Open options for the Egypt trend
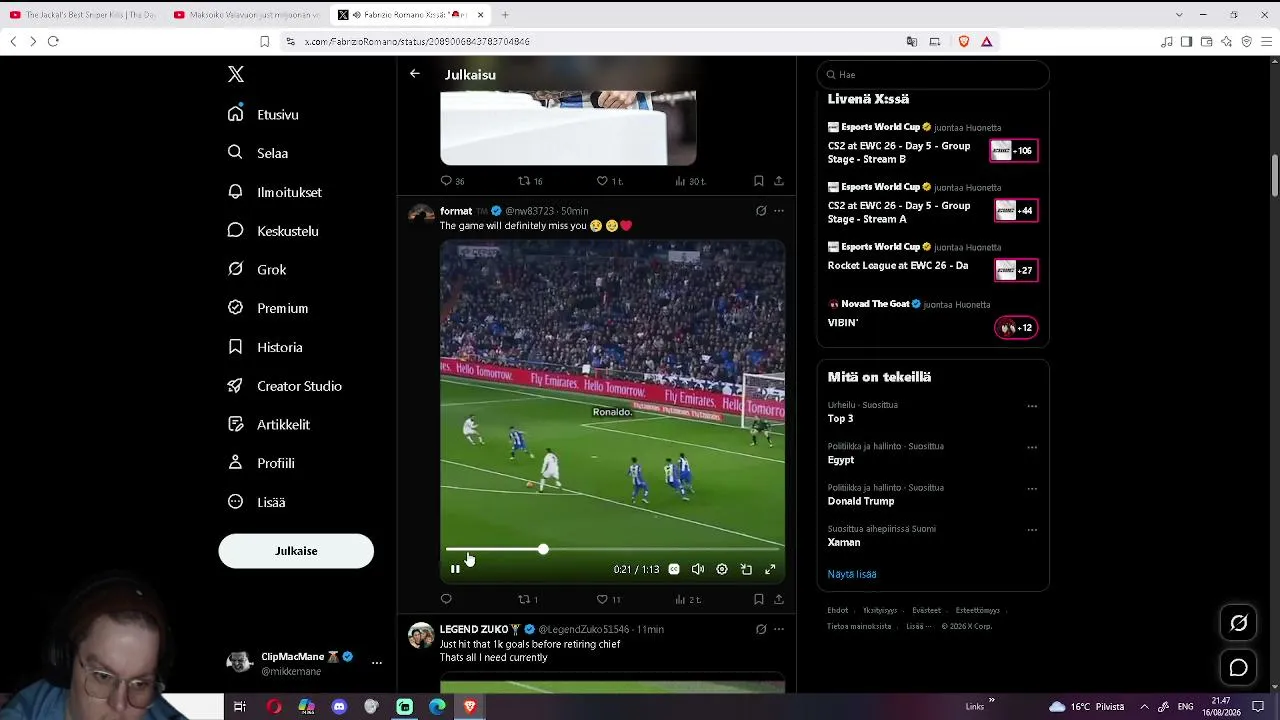Viewport: 1280px width, 720px height. click(1032, 447)
